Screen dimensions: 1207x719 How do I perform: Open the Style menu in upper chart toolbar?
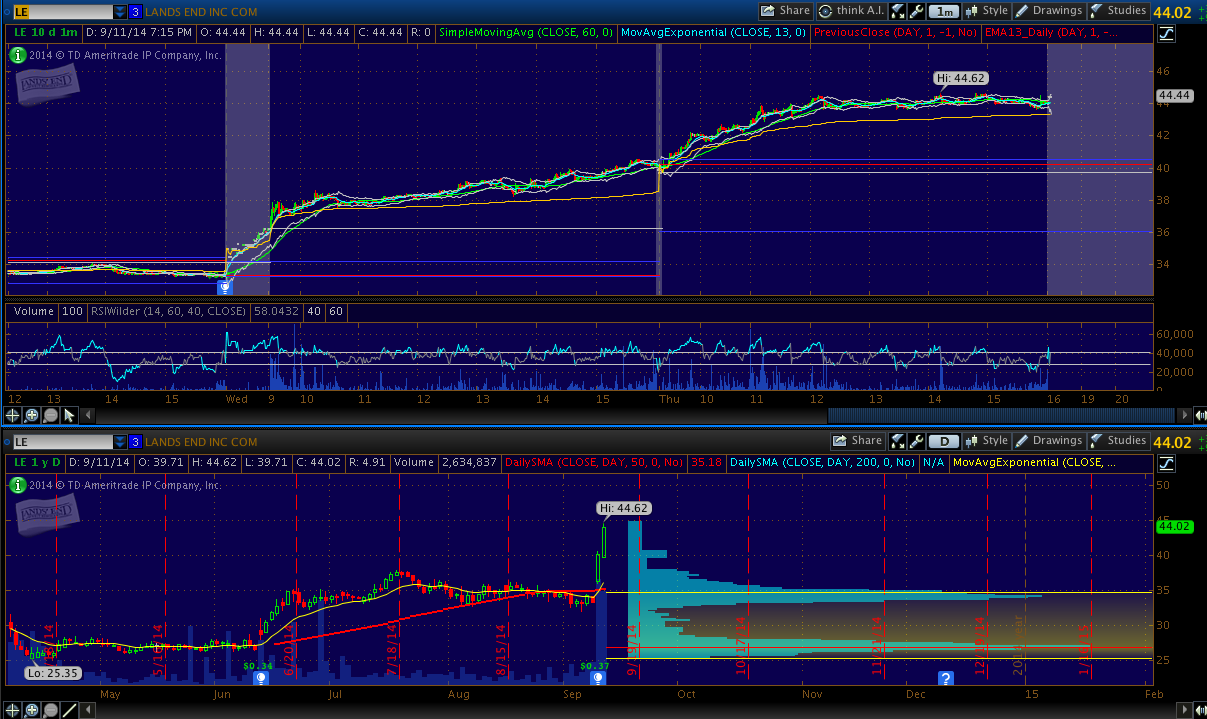pos(987,11)
